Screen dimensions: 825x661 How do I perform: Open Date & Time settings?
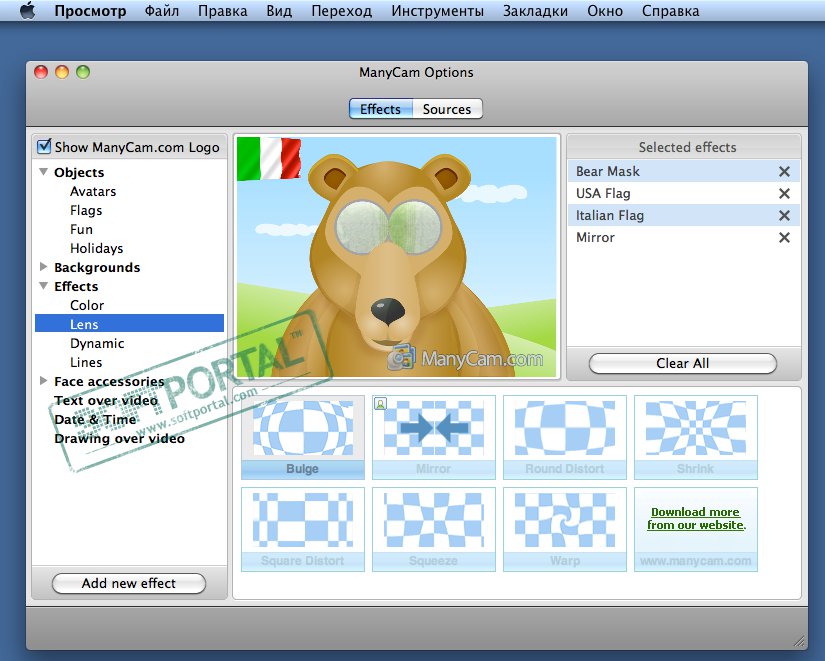click(95, 419)
